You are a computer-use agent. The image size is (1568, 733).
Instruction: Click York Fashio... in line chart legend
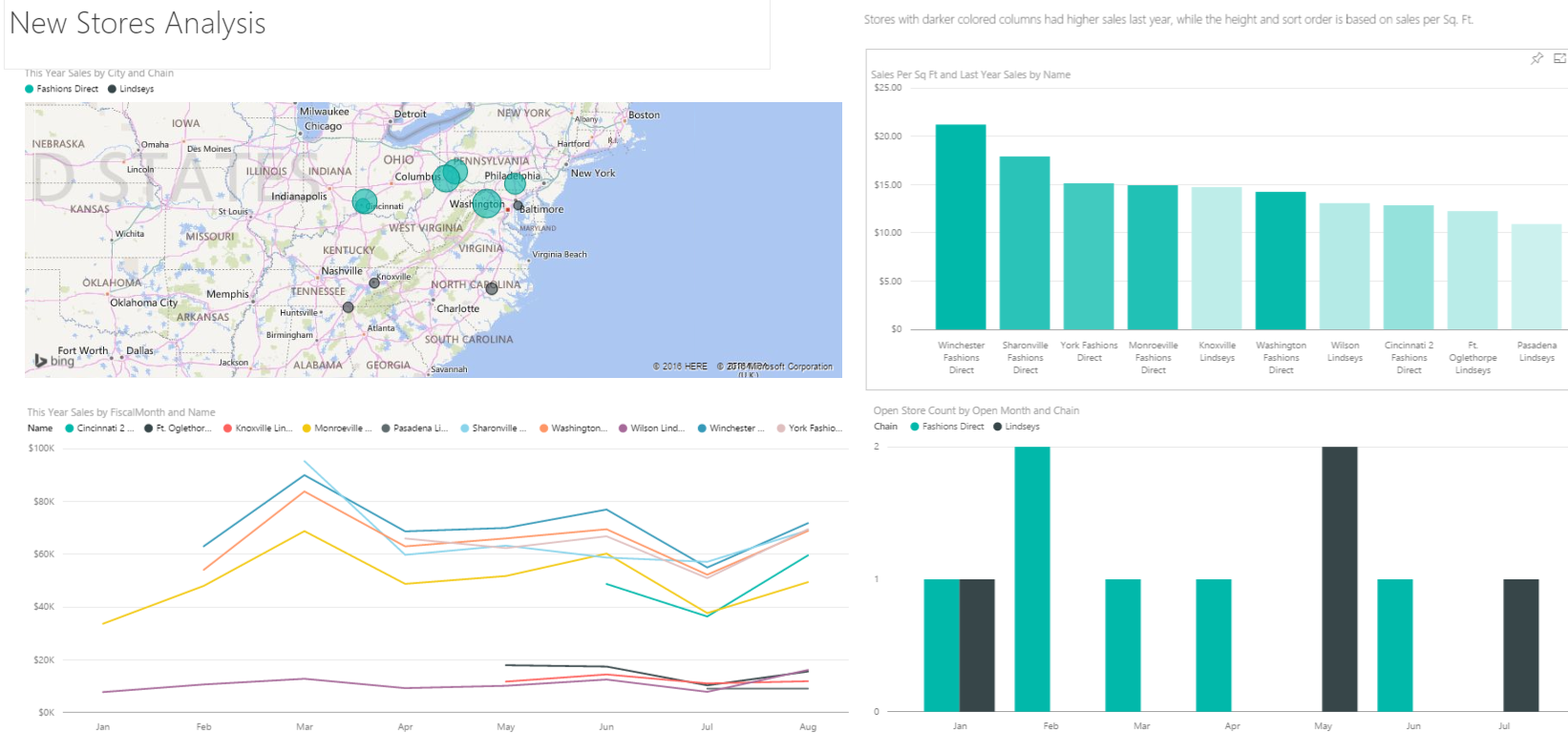pos(811,429)
